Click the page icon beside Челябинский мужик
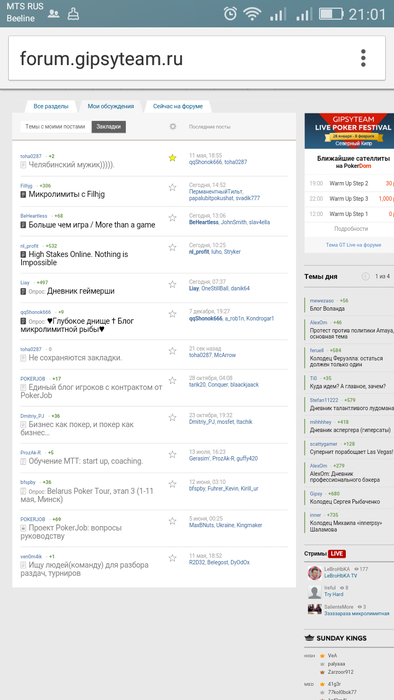Image resolution: width=394 pixels, height=700 pixels. 23,165
